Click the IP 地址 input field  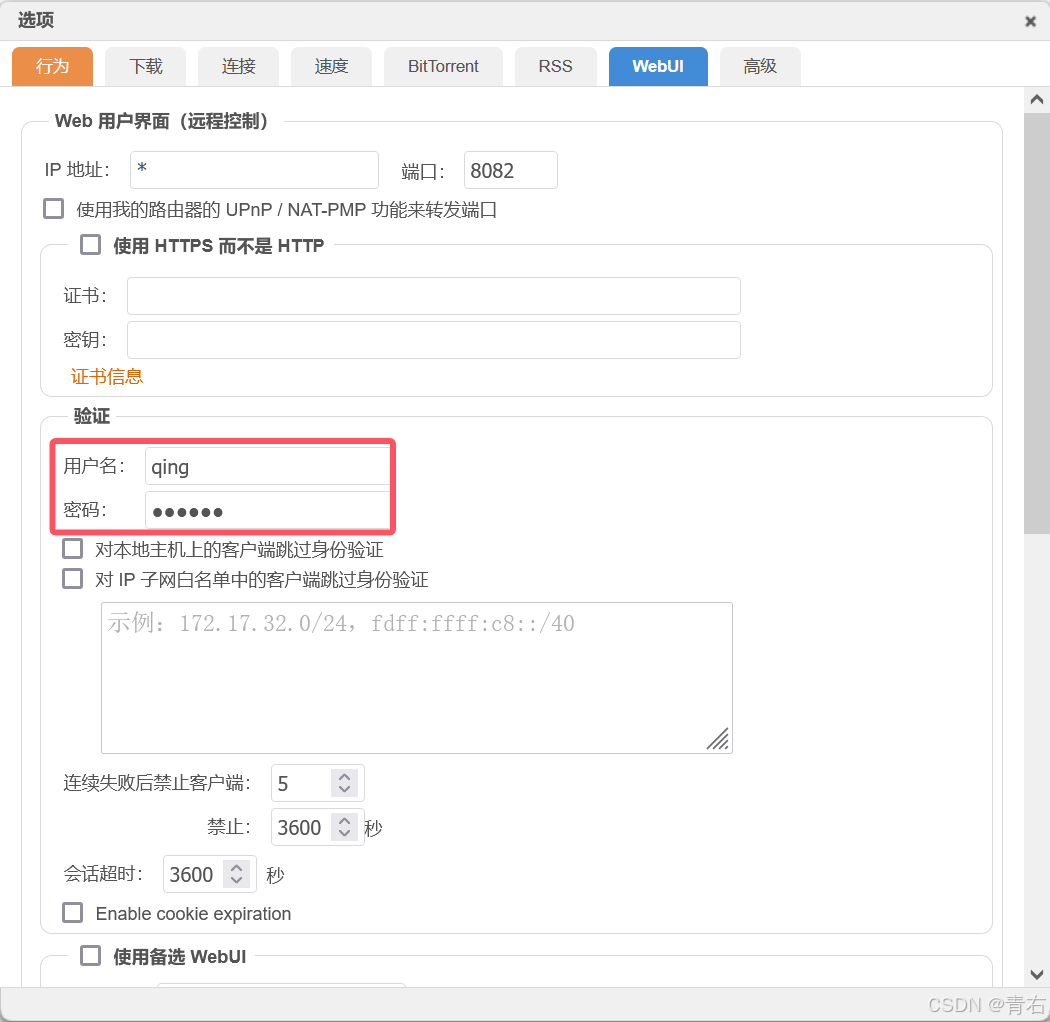254,170
